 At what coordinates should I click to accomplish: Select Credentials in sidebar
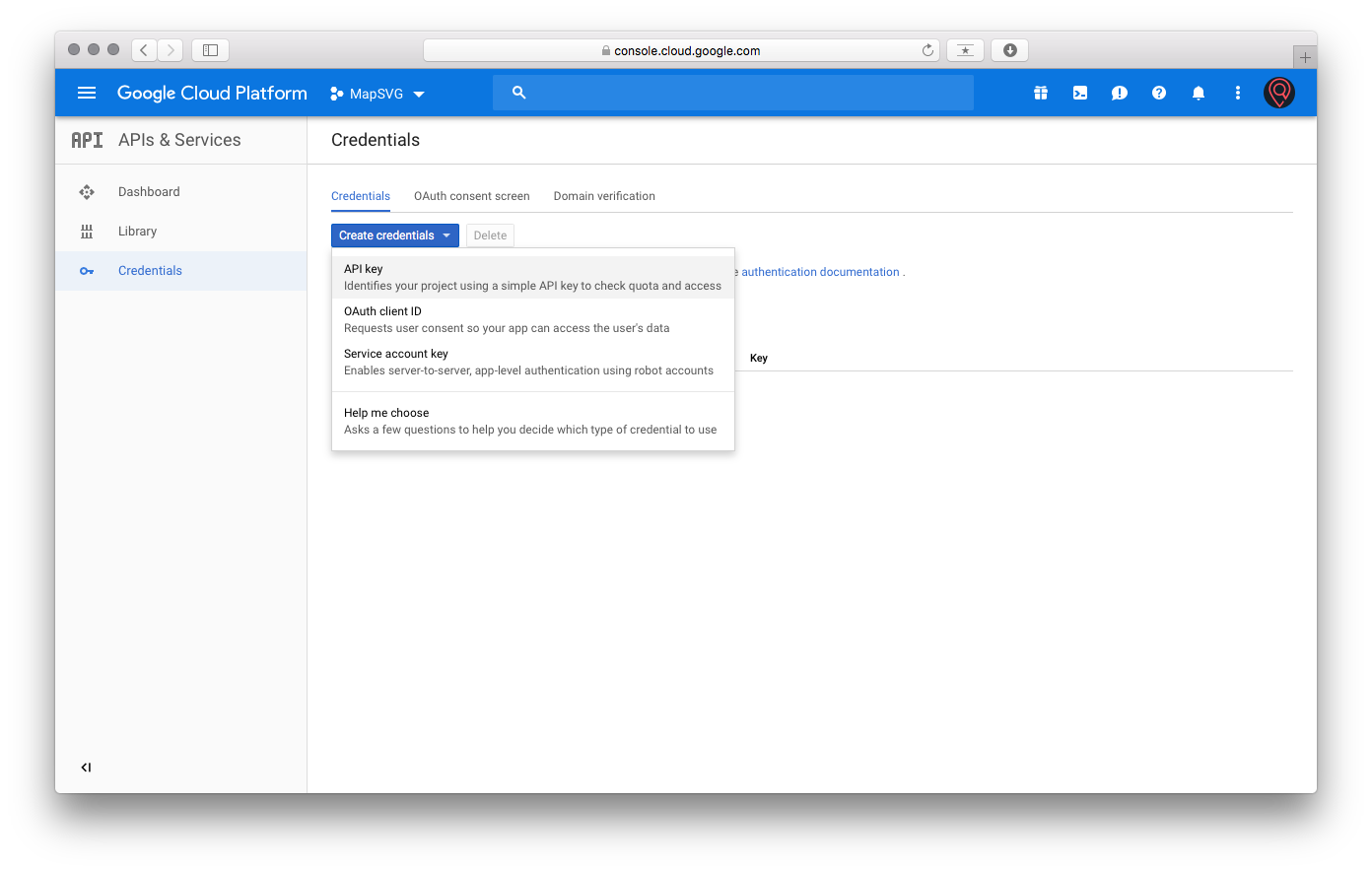(x=181, y=271)
